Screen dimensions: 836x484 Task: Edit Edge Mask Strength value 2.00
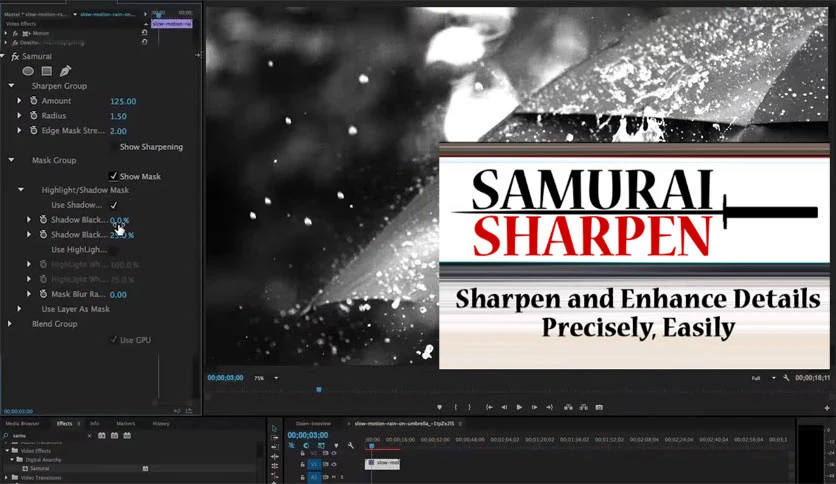[118, 131]
